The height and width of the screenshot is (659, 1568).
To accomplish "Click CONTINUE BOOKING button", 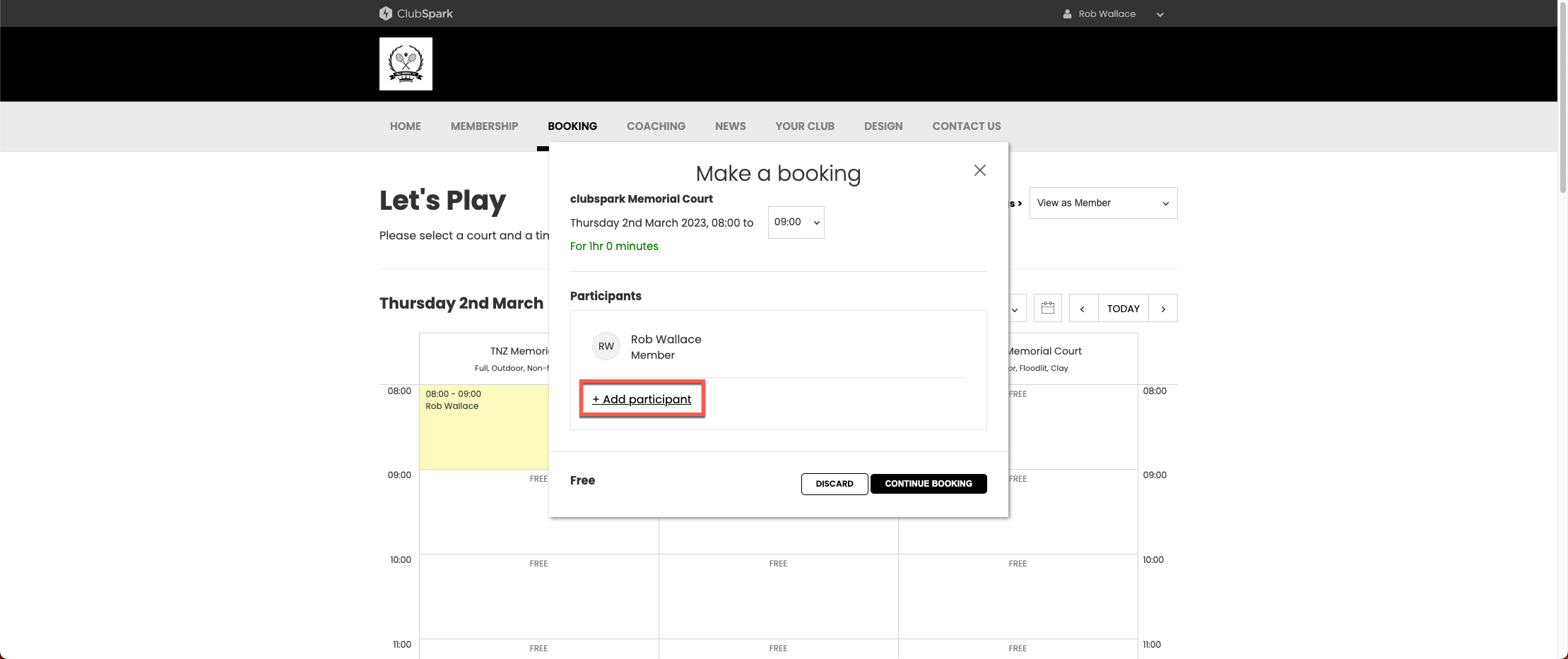I will [929, 484].
